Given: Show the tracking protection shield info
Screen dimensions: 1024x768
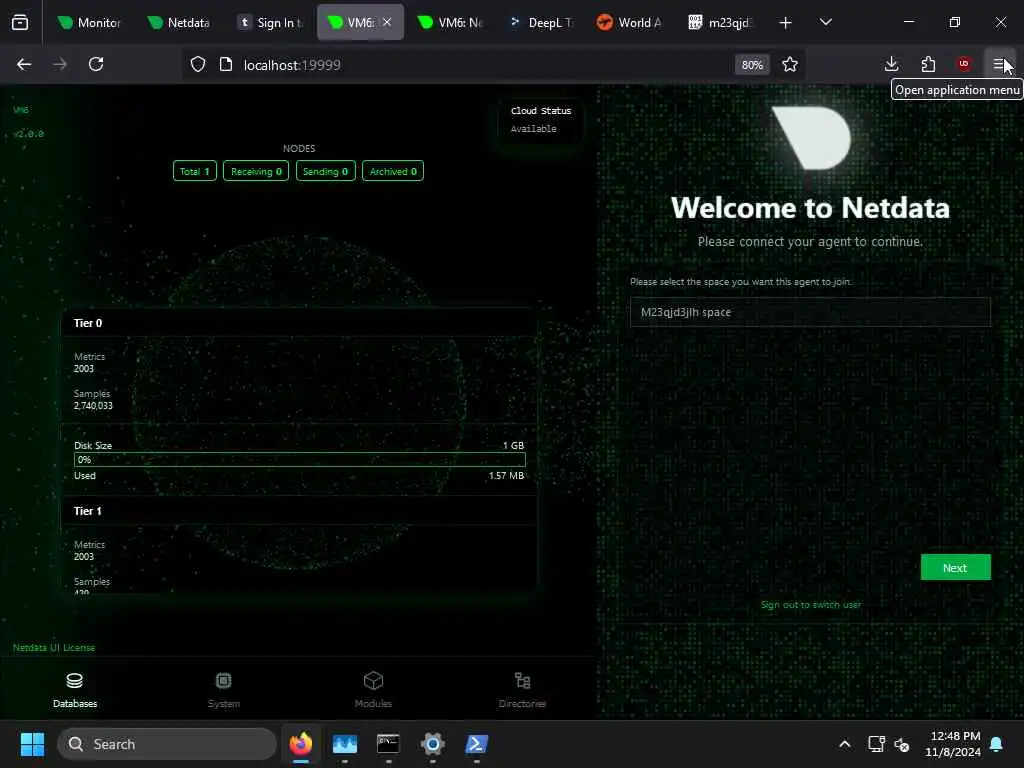Looking at the screenshot, I should click(198, 65).
